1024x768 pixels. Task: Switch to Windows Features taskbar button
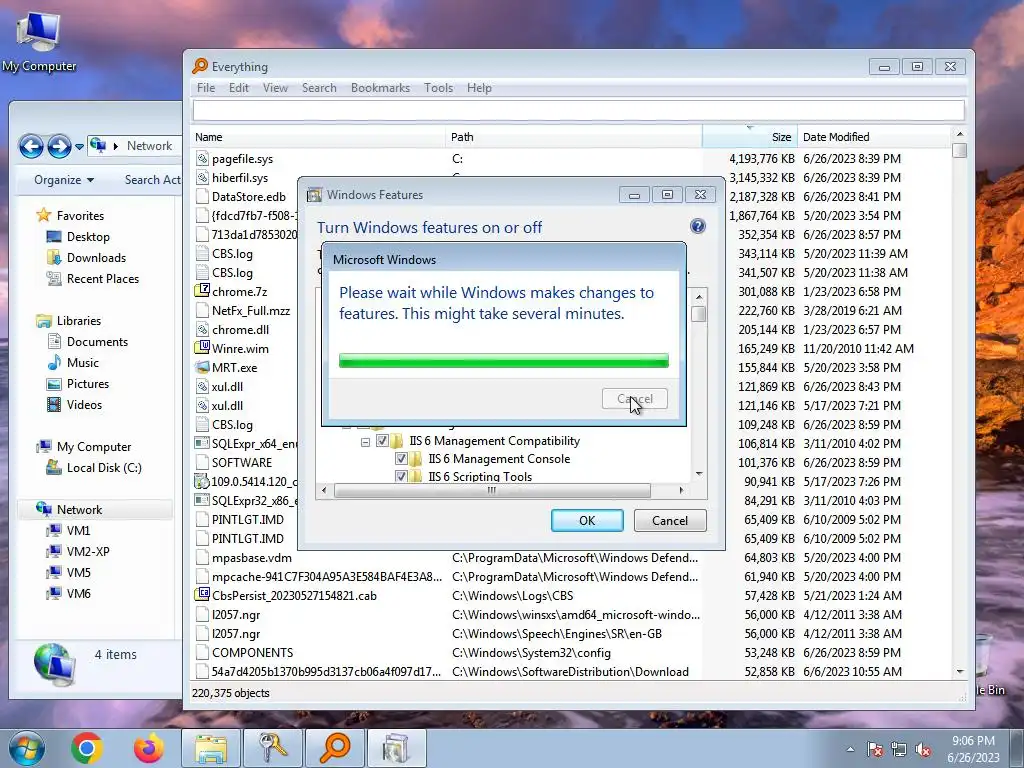(x=396, y=748)
